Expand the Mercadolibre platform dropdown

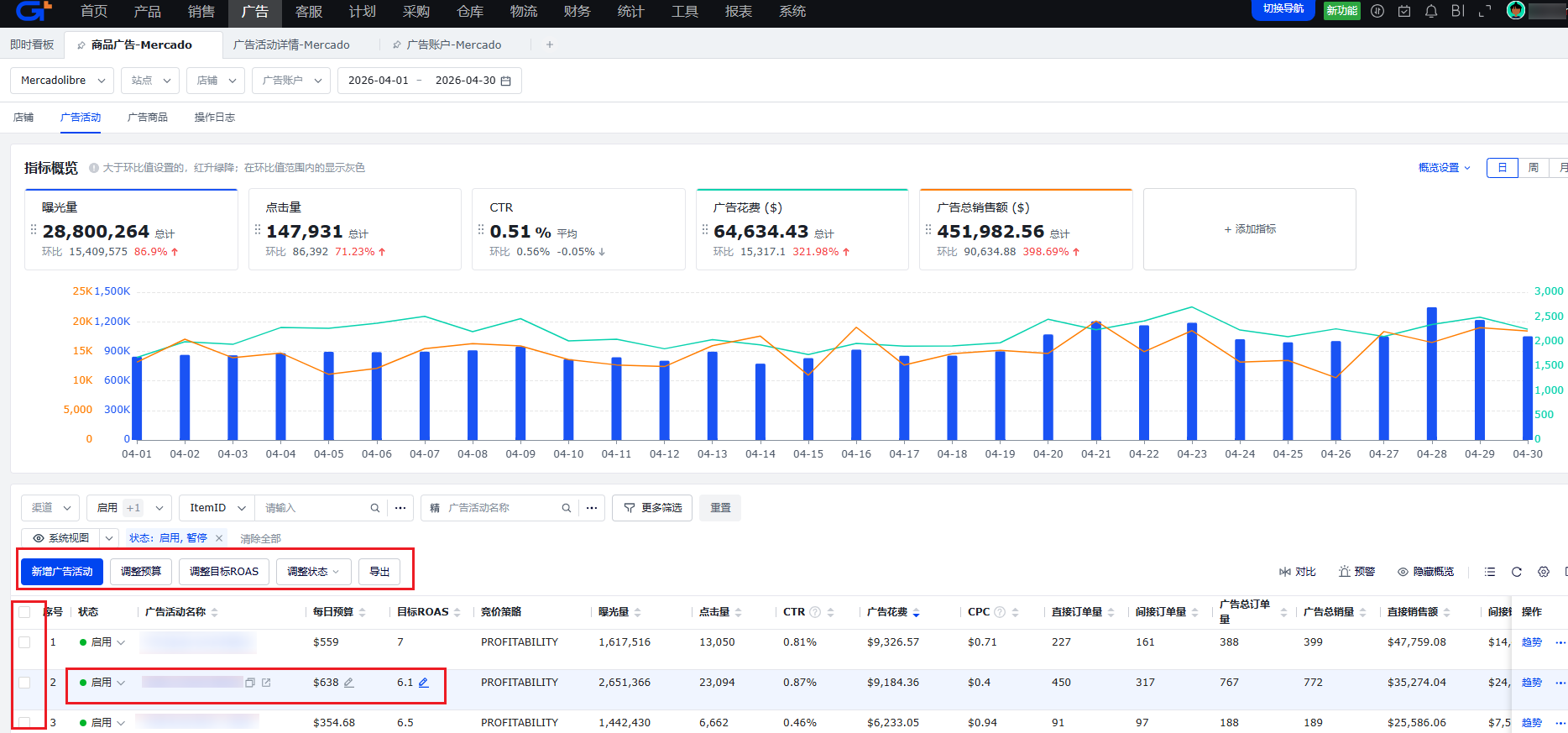coord(62,81)
